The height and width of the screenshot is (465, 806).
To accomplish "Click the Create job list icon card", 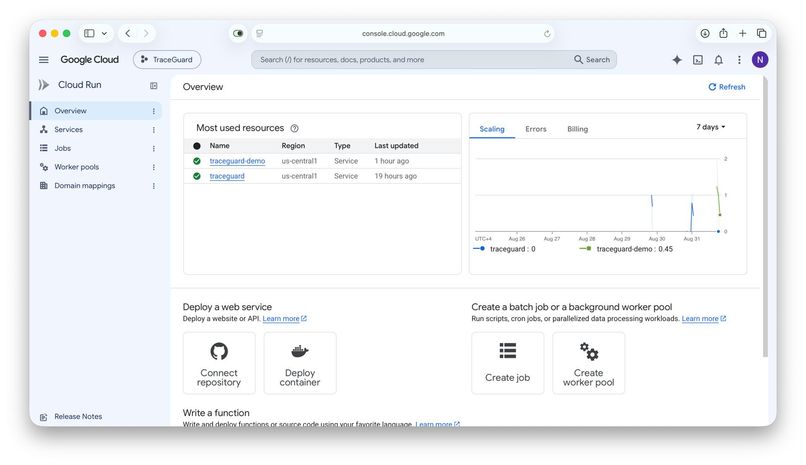I will (x=507, y=363).
